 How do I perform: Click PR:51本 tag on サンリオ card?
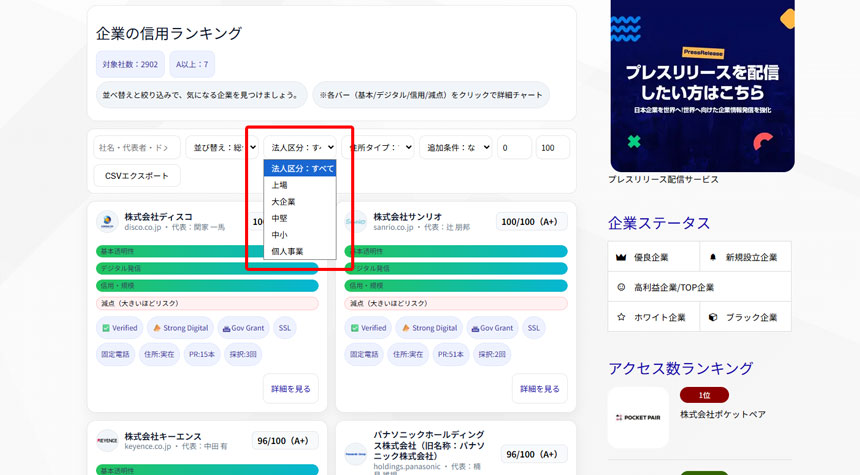click(x=451, y=354)
